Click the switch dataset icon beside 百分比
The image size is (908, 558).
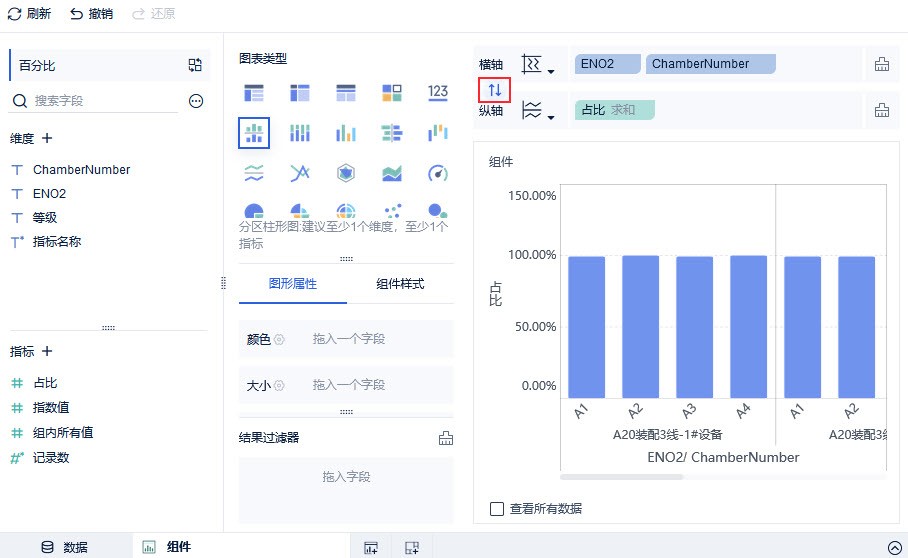pos(195,65)
